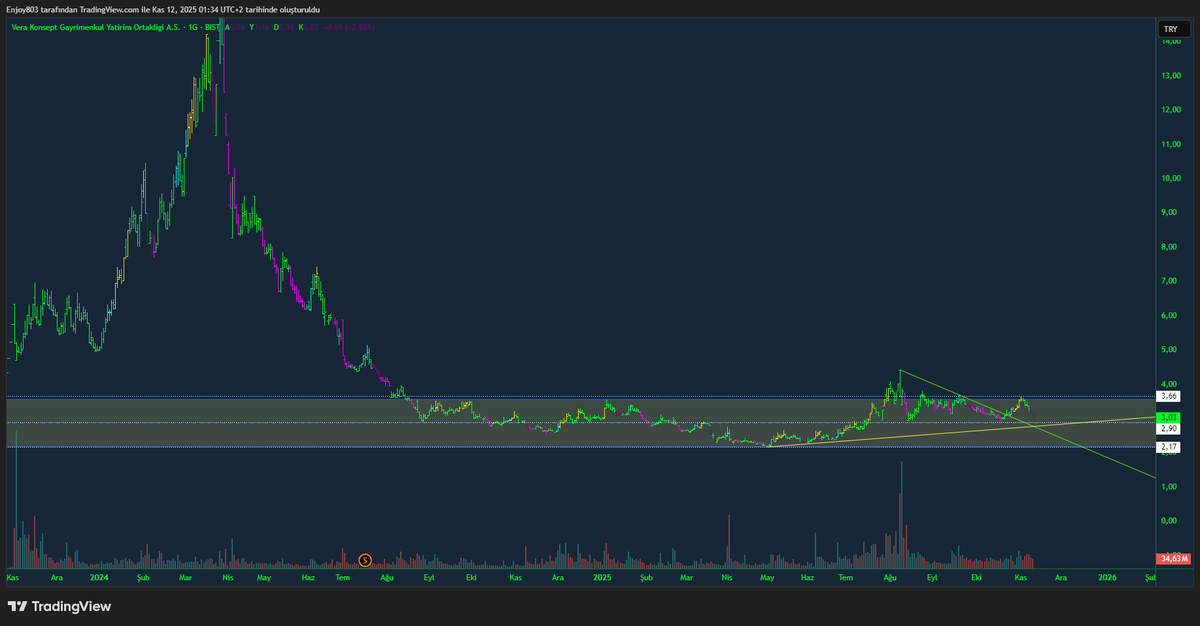
Task: Click the 2024 label on time axis
Action: [99, 577]
